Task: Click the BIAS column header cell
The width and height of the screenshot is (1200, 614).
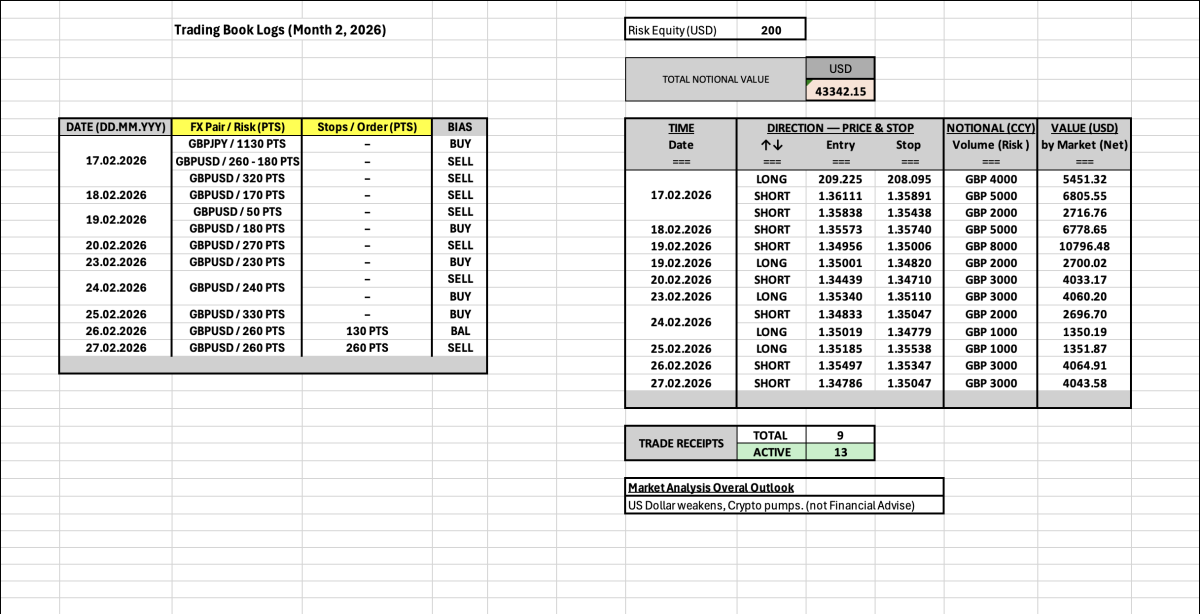Action: pyautogui.click(x=460, y=127)
